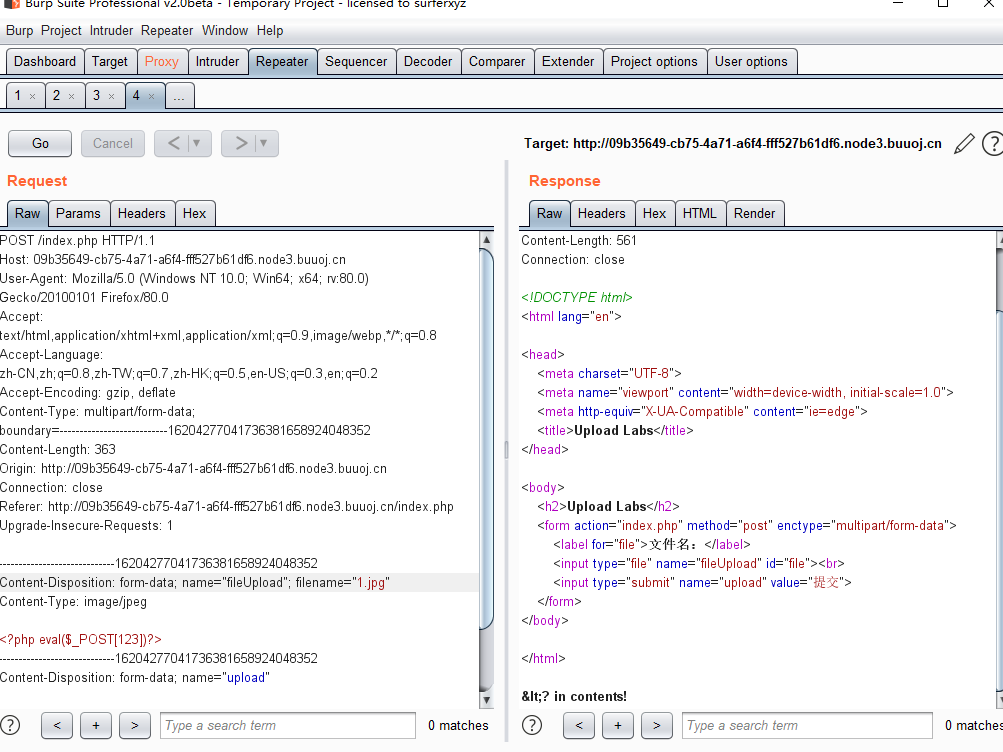Image resolution: width=1003 pixels, height=752 pixels.
Task: Go to next request in history
Action: coord(241,143)
